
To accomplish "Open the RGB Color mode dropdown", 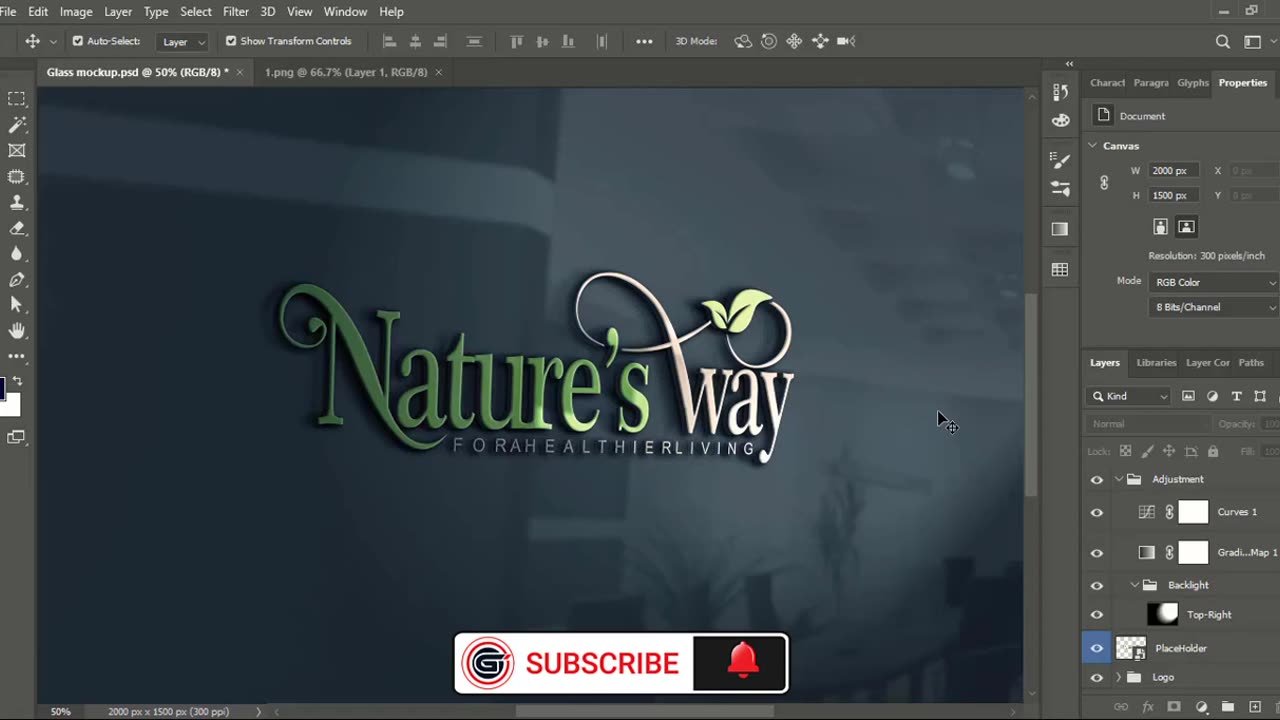I will (x=1214, y=282).
